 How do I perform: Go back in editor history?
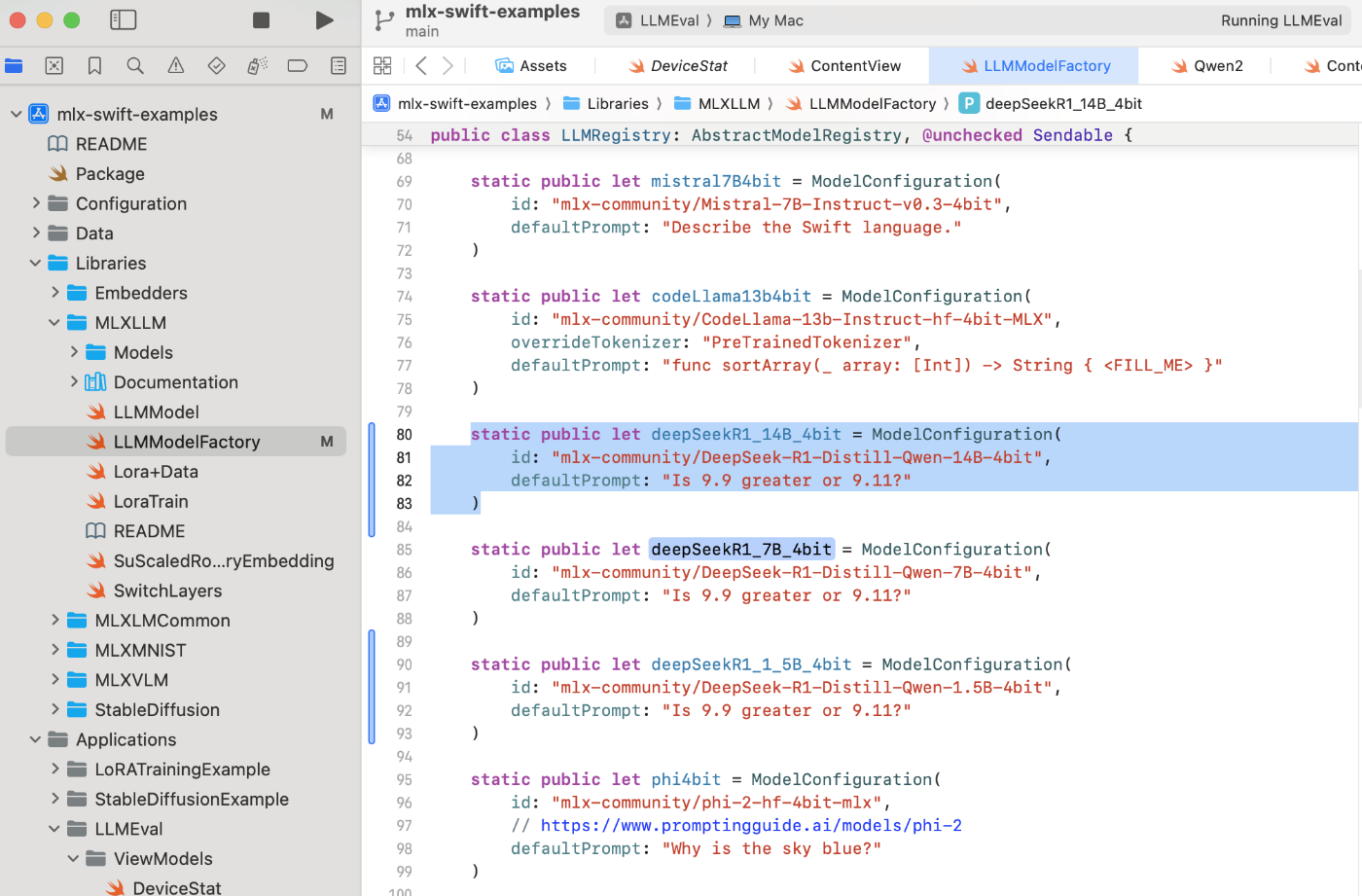point(421,65)
